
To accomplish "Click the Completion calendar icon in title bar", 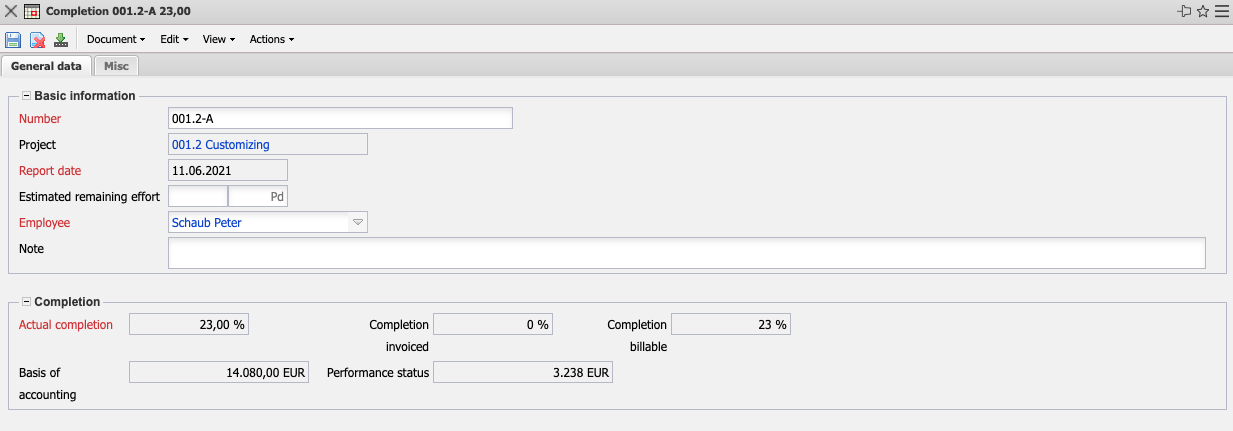I will point(31,11).
